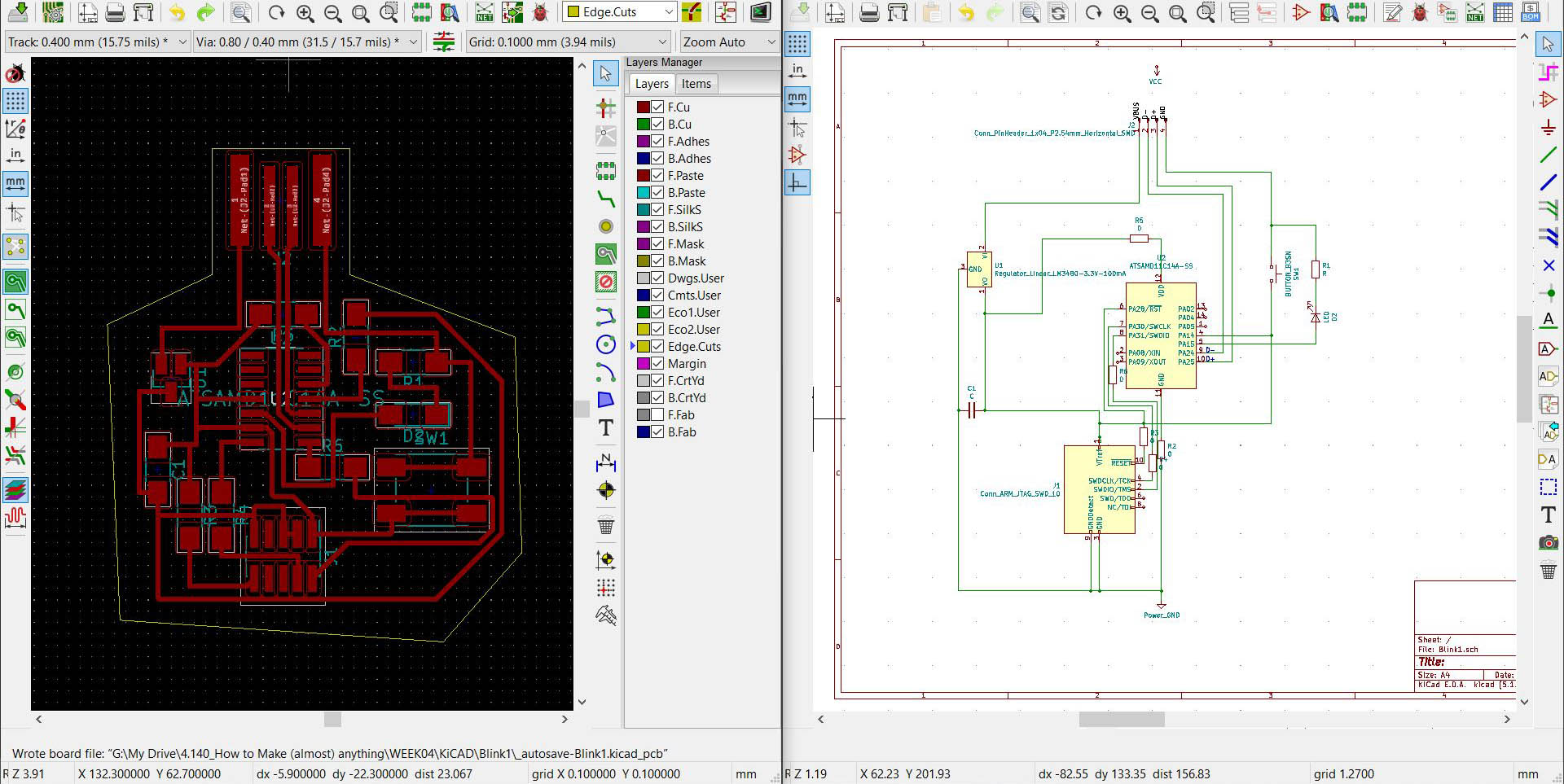Viewport: 1564px width, 784px height.
Task: Click the auto track width icon
Action: pyautogui.click(x=444, y=42)
